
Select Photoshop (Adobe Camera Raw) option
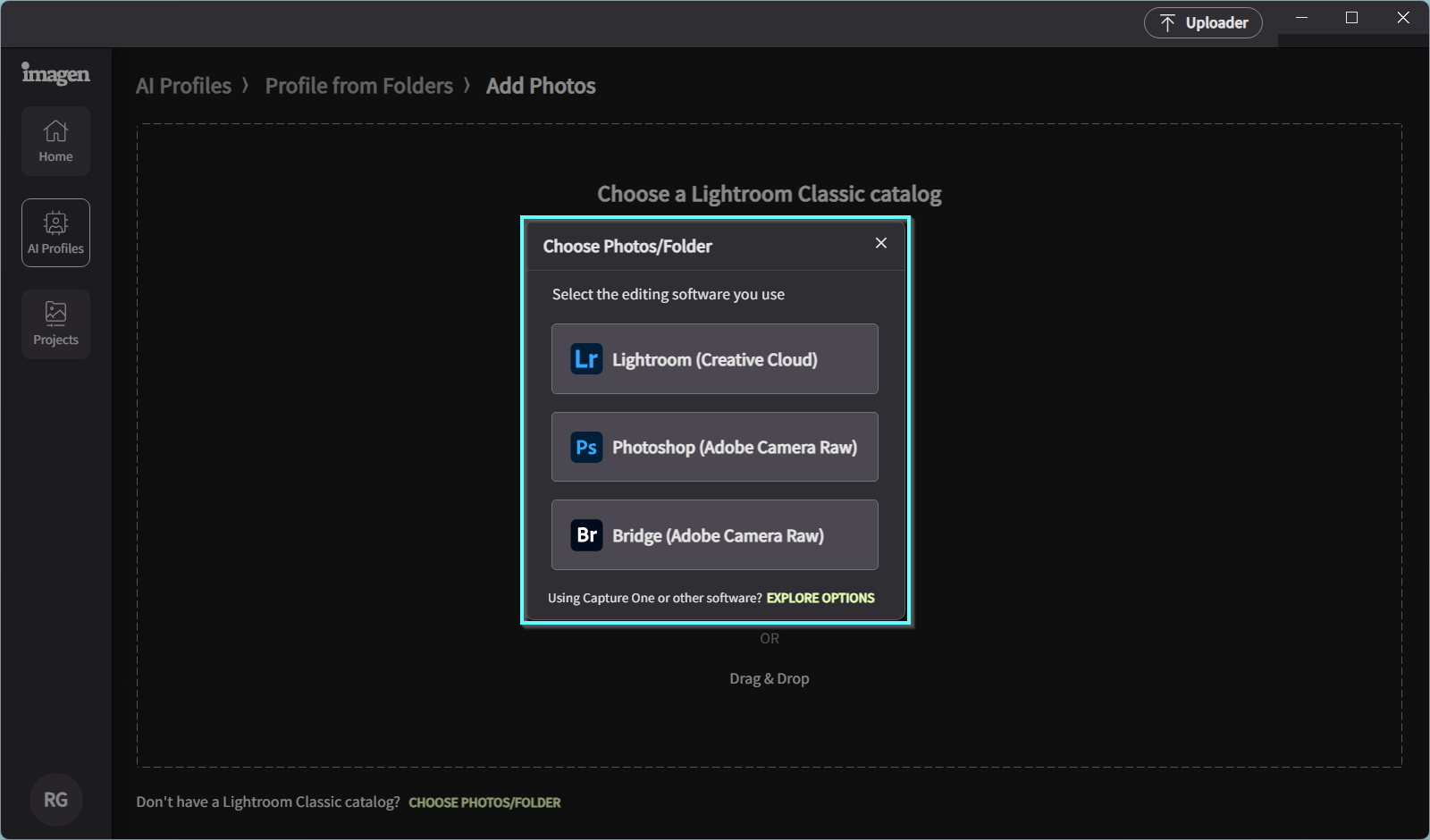pyautogui.click(x=715, y=447)
